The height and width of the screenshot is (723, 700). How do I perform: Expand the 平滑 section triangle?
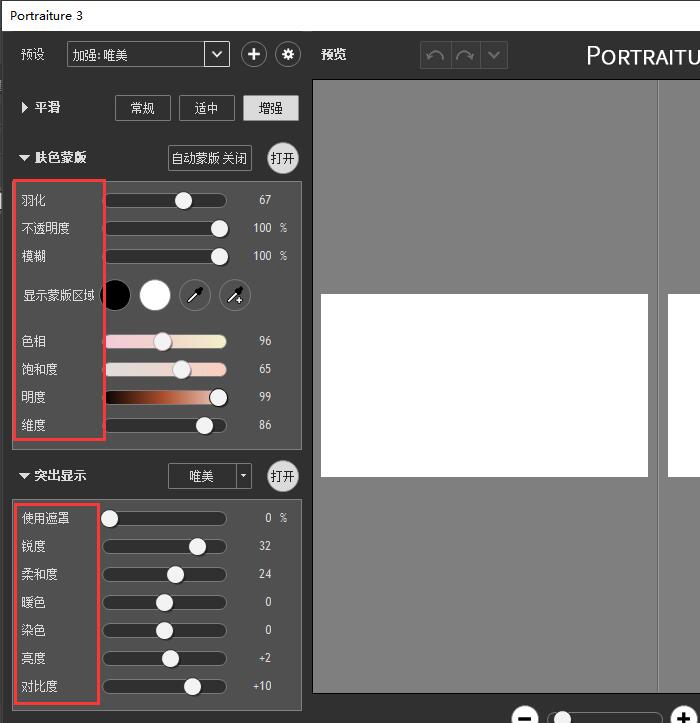click(24, 107)
